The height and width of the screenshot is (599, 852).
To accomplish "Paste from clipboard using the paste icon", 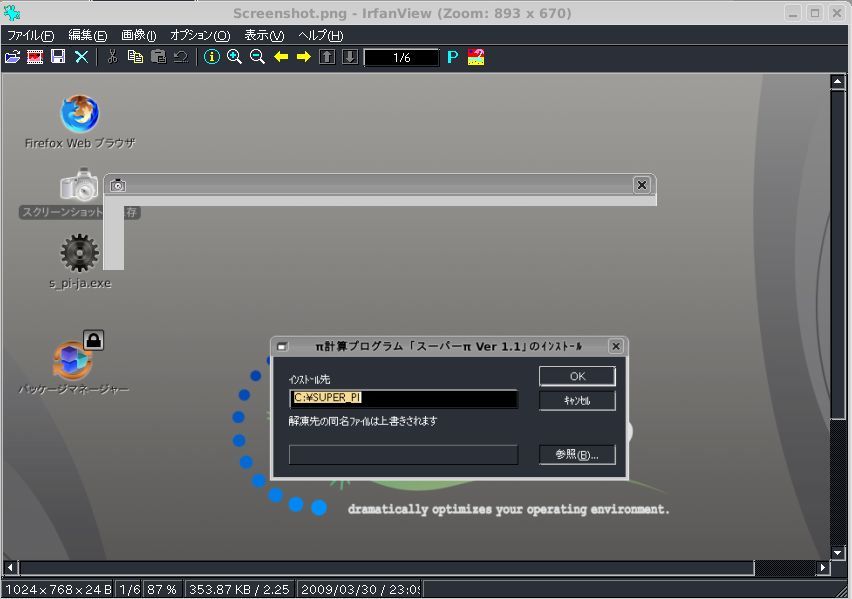I will 158,57.
